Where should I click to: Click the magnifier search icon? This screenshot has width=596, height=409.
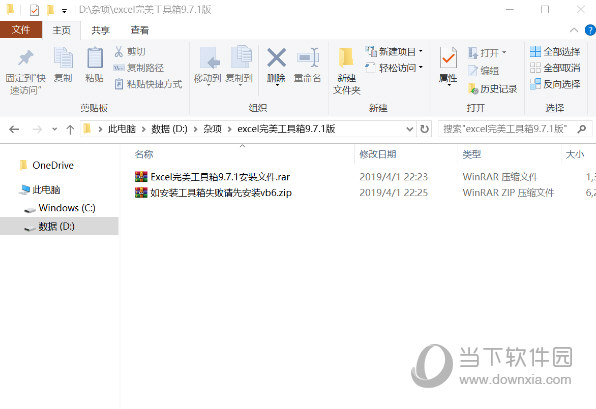(582, 129)
